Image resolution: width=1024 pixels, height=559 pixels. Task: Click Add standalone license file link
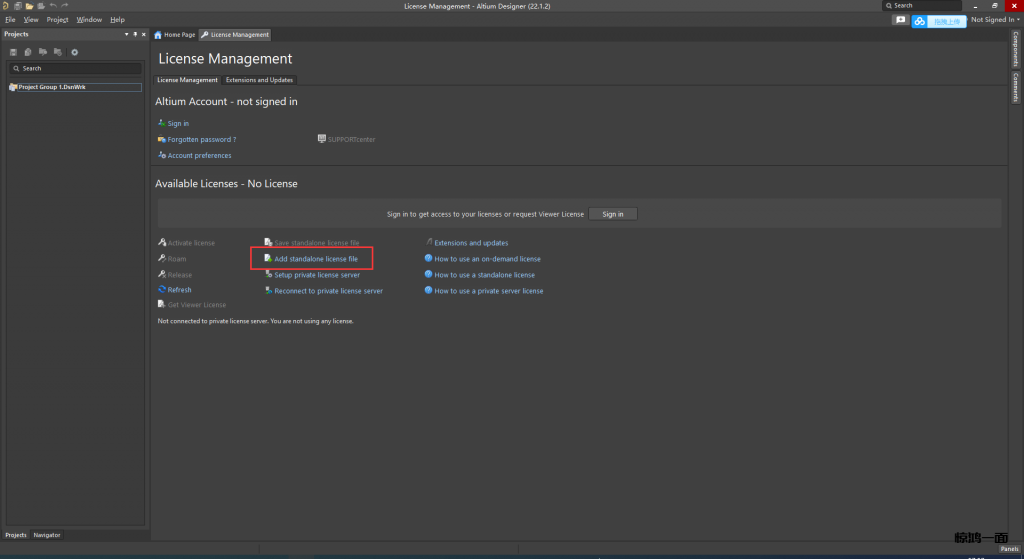point(315,259)
